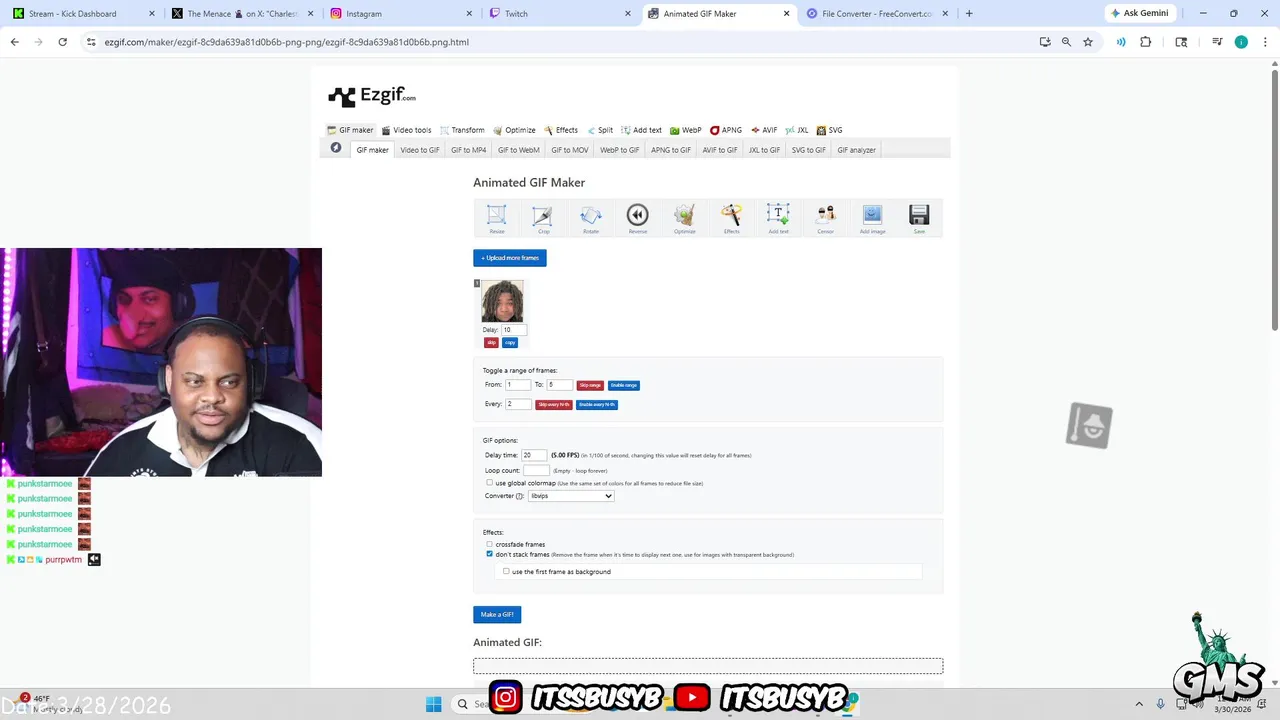Click the zoom magnifier icon in address bar

(x=1066, y=42)
